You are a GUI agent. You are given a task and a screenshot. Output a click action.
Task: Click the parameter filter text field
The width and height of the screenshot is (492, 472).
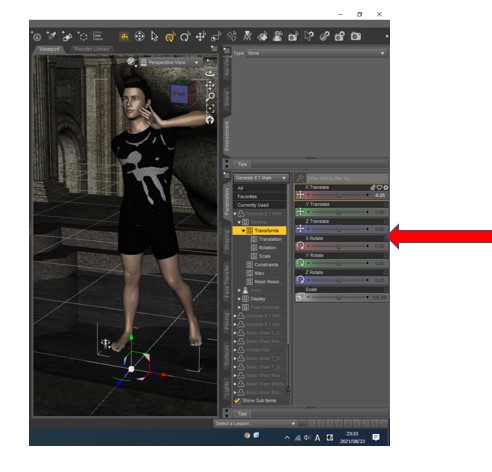347,178
